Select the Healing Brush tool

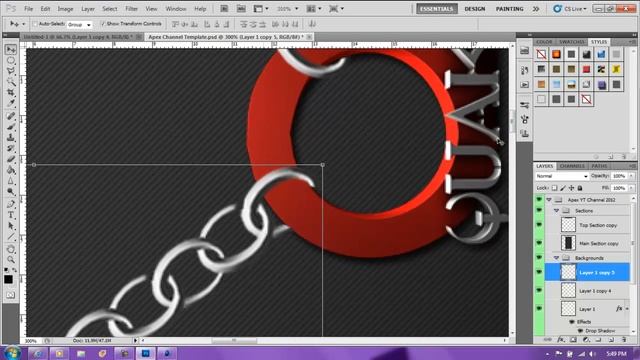11,116
